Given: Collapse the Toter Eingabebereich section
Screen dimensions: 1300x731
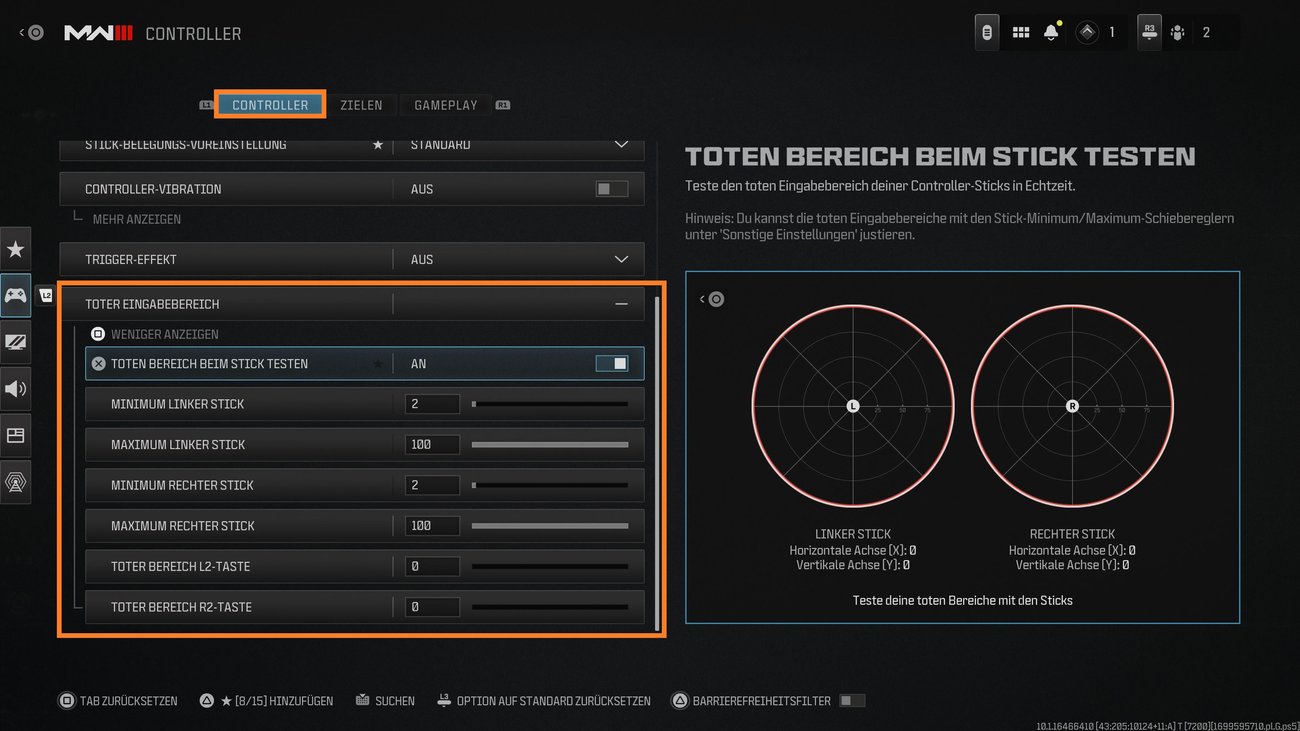Looking at the screenshot, I should (620, 303).
